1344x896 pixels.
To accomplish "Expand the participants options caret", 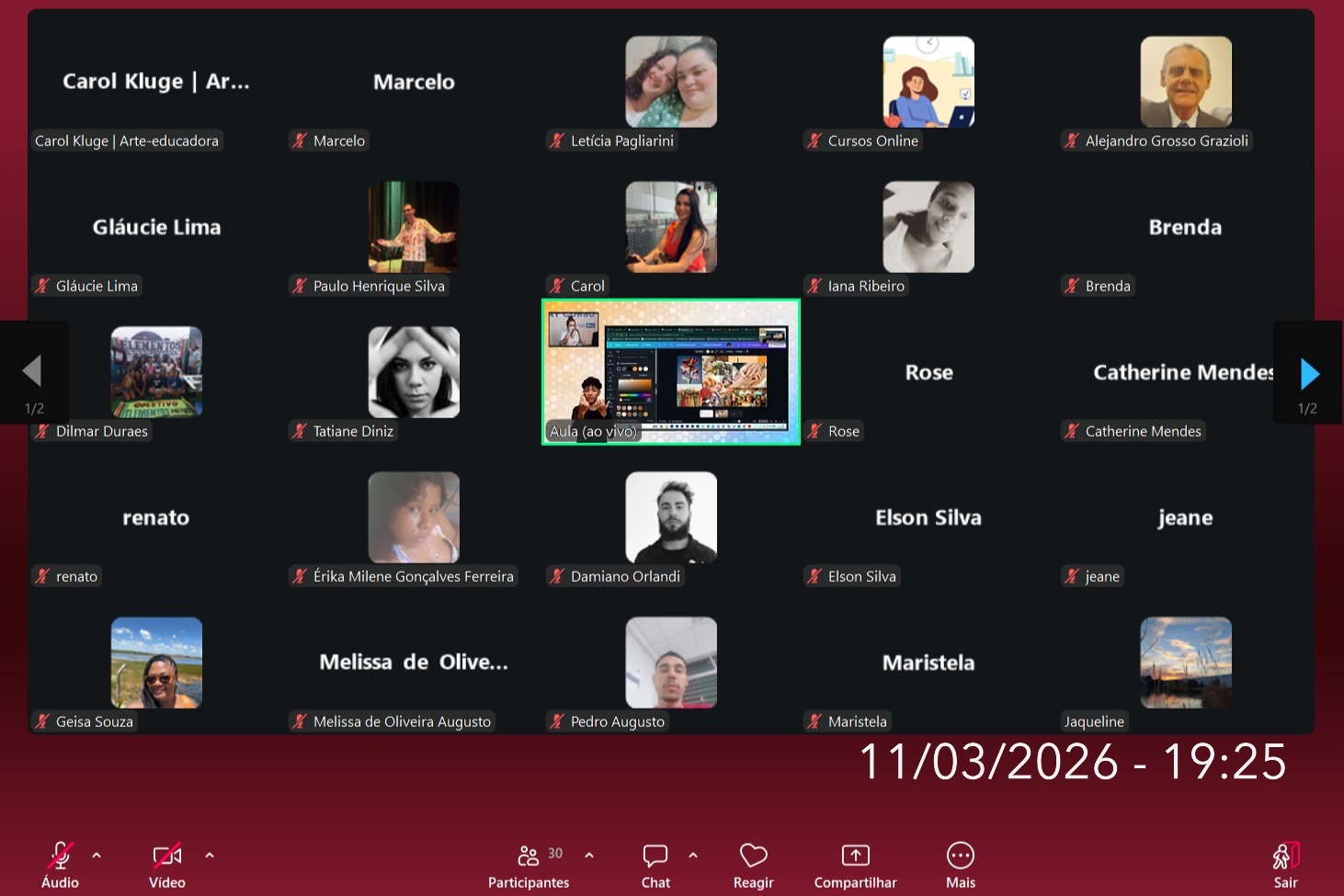I will tap(589, 855).
